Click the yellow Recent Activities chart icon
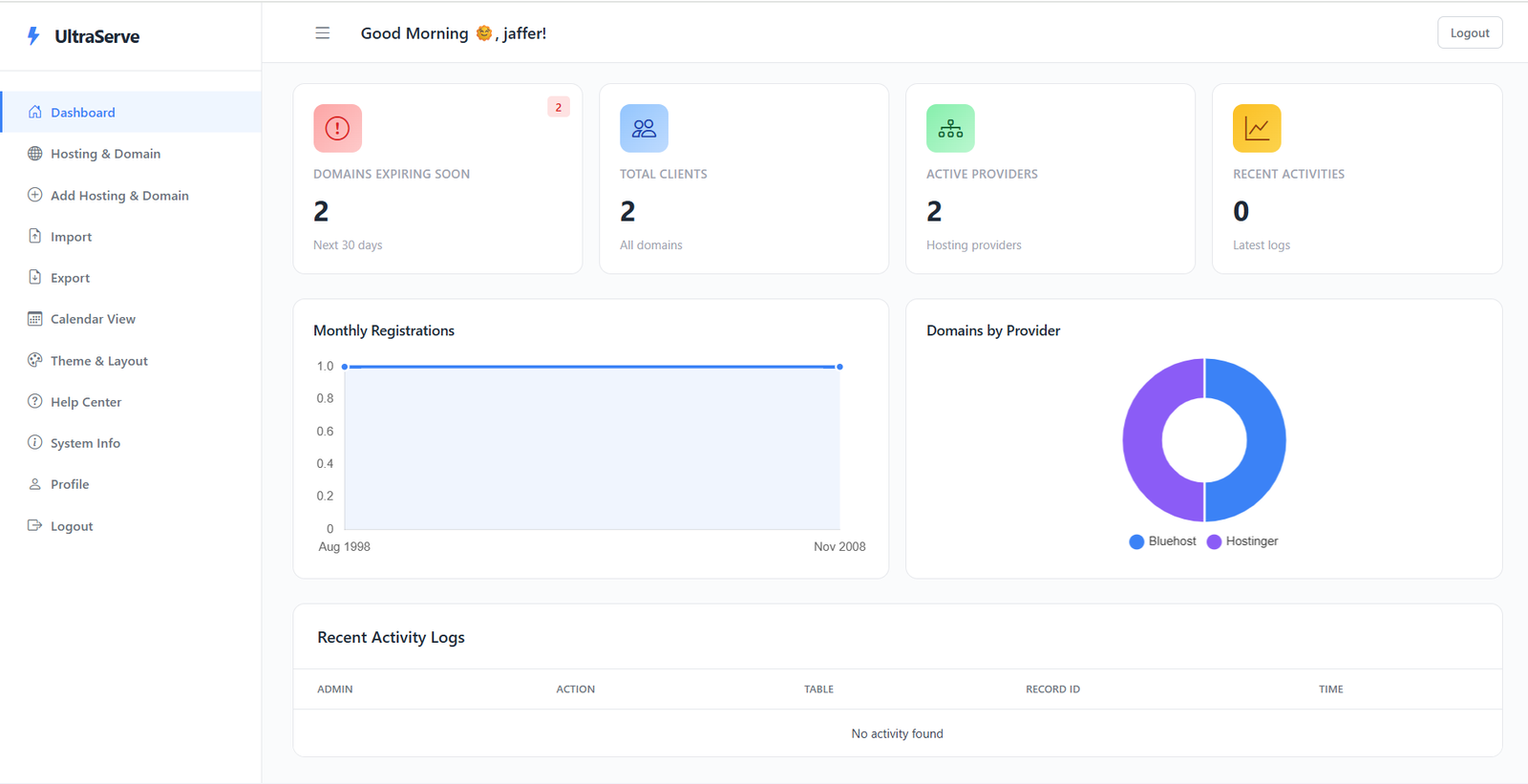 [1256, 128]
